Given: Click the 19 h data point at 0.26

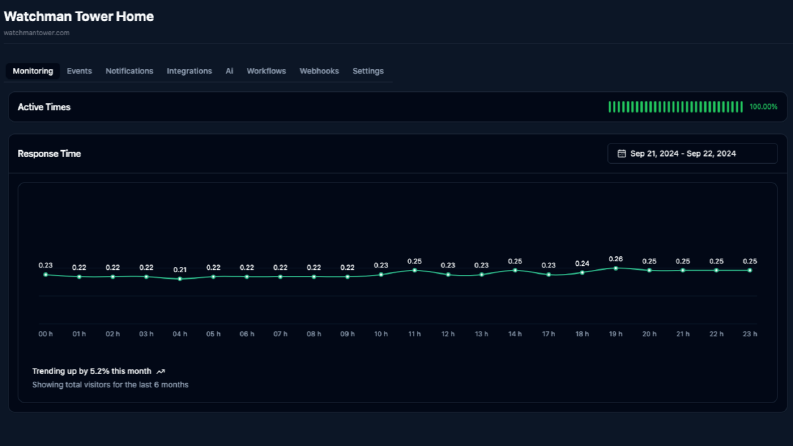Looking at the screenshot, I should (x=615, y=269).
